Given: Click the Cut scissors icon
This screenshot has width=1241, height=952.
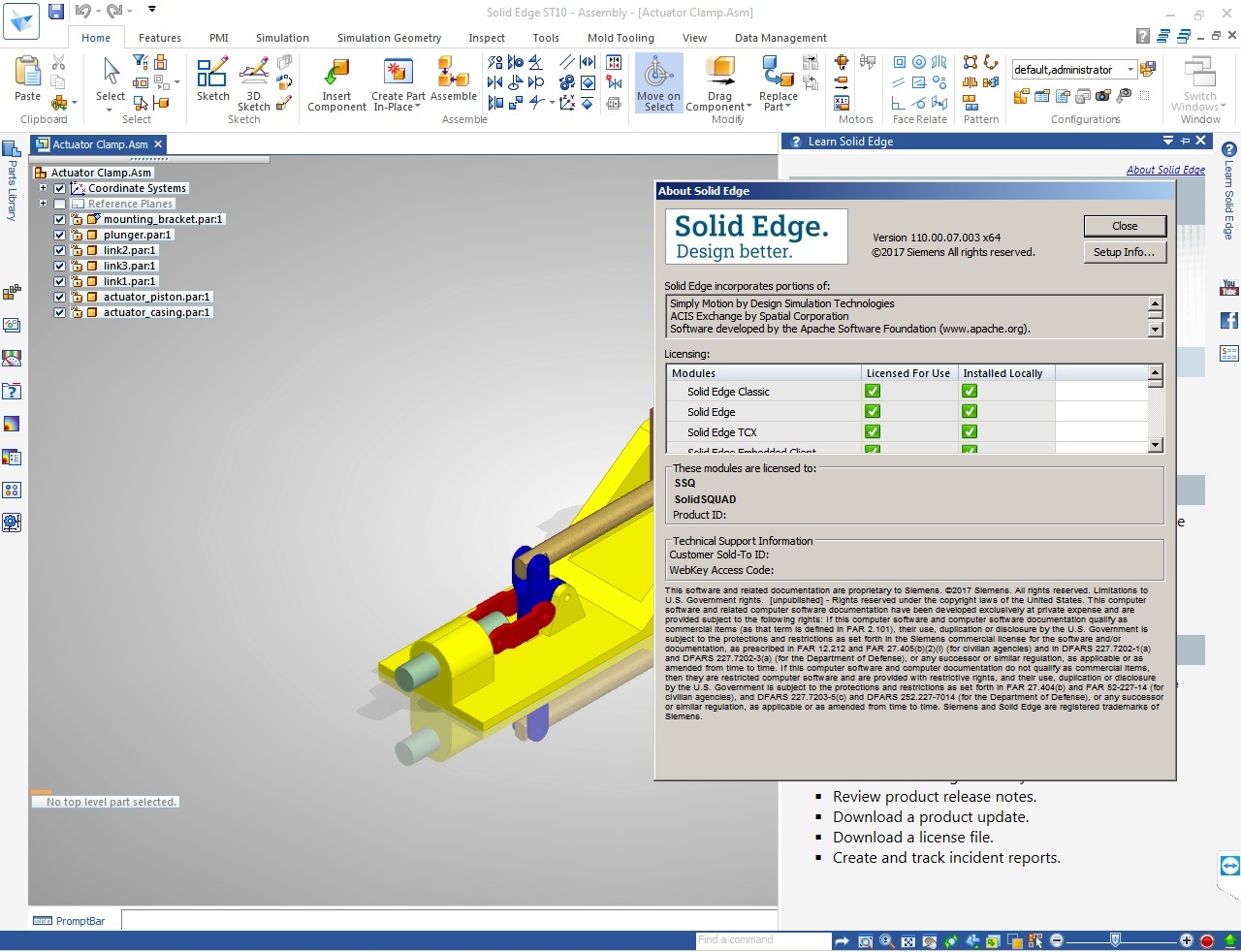Looking at the screenshot, I should pos(58,62).
